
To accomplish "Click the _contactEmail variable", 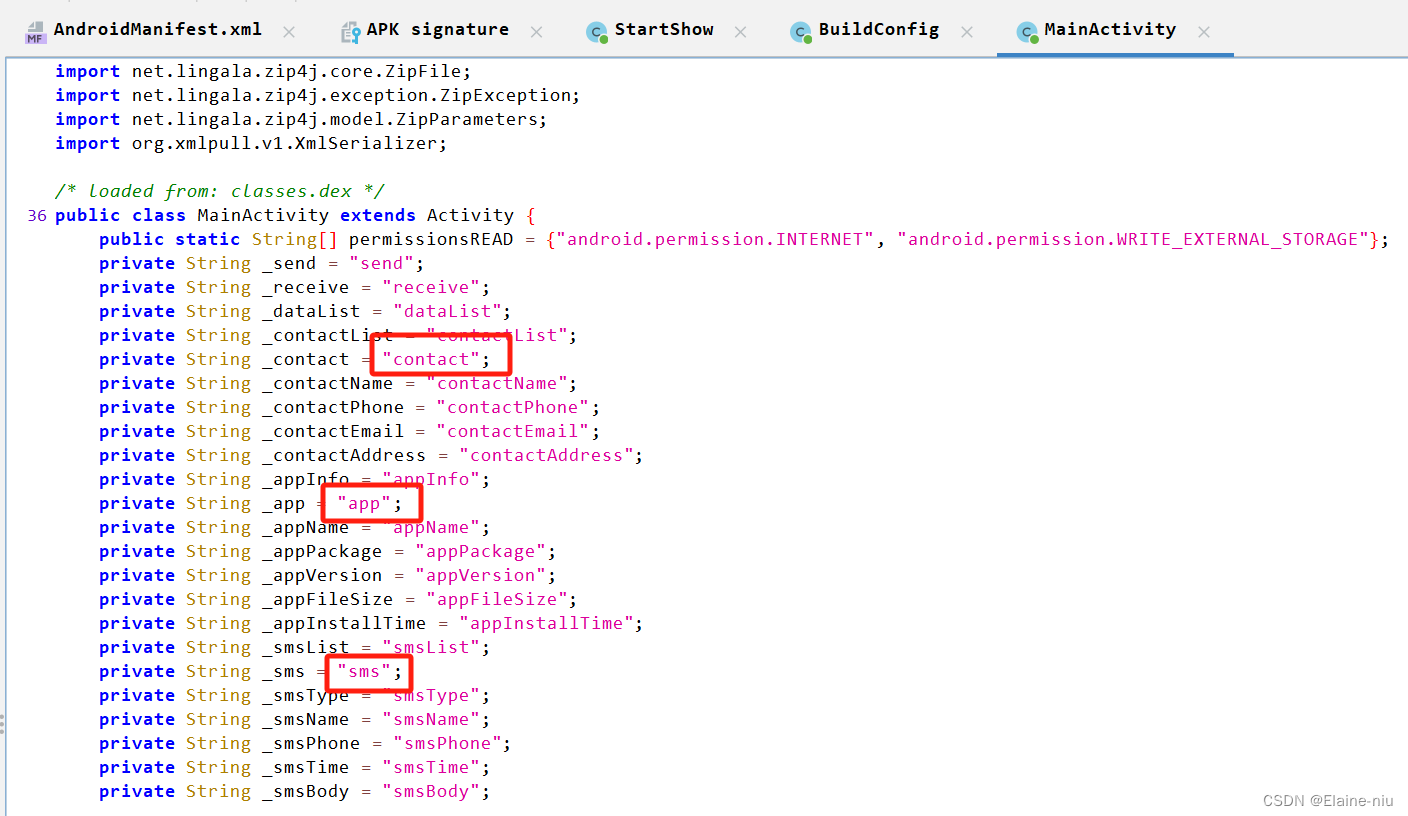I will tap(334, 431).
